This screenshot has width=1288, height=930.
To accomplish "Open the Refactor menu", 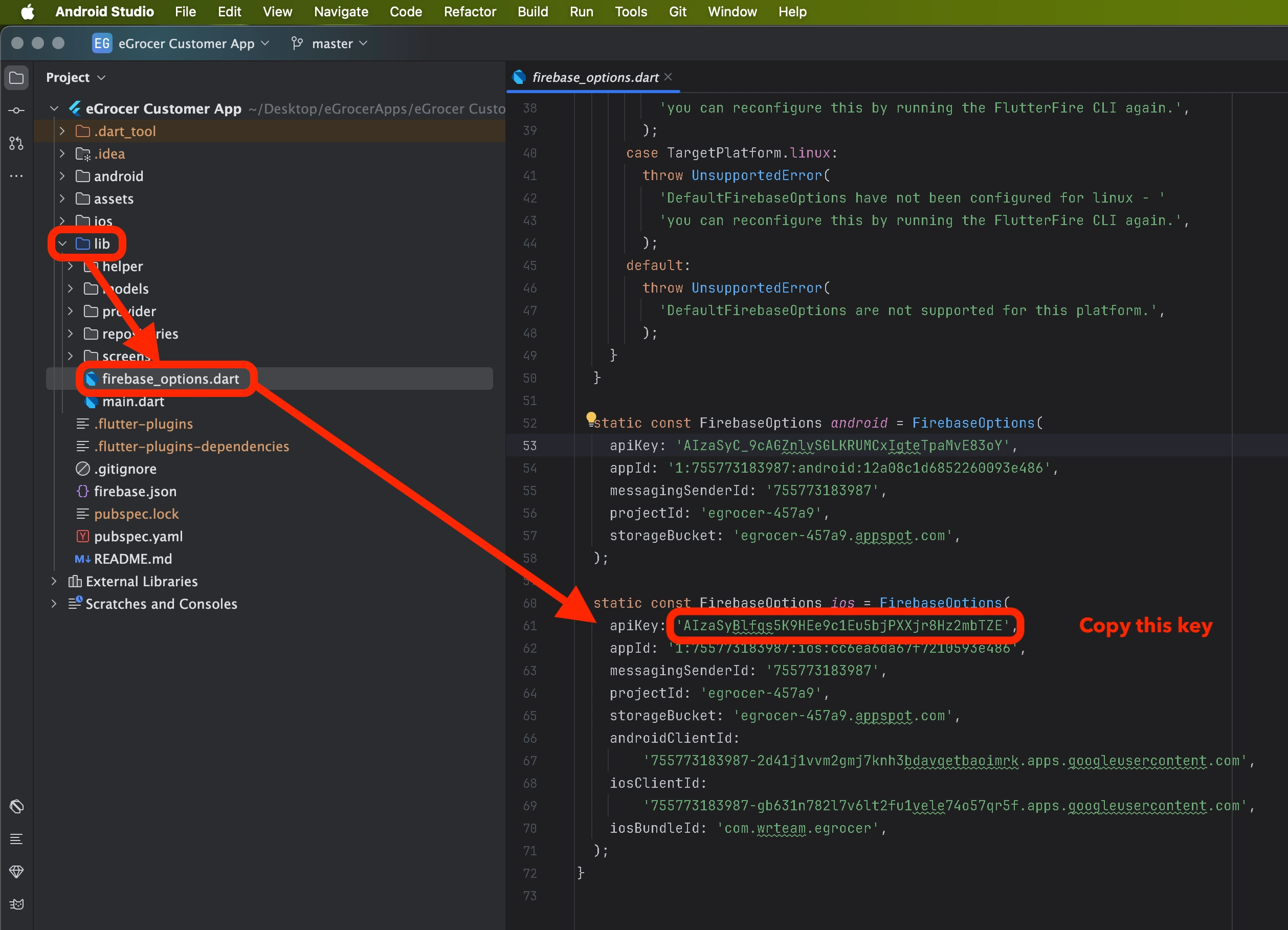I will tap(470, 11).
